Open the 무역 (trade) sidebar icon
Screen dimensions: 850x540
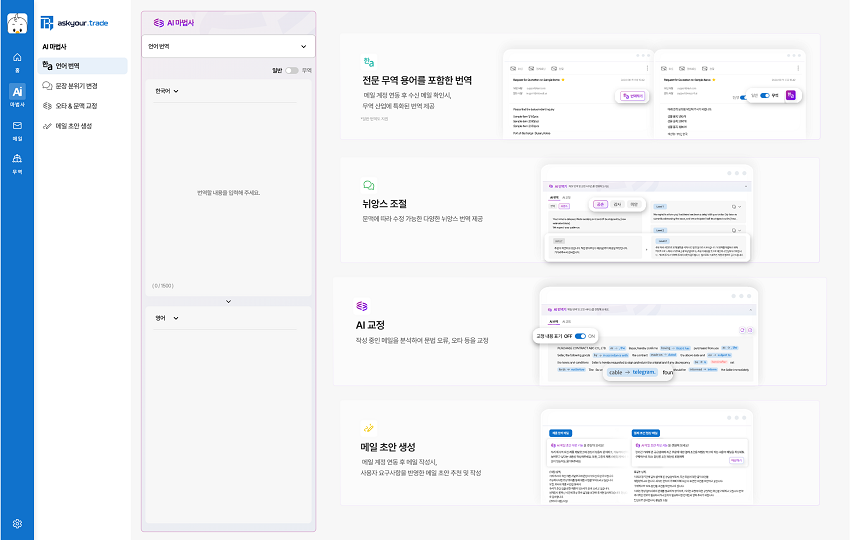point(17,162)
